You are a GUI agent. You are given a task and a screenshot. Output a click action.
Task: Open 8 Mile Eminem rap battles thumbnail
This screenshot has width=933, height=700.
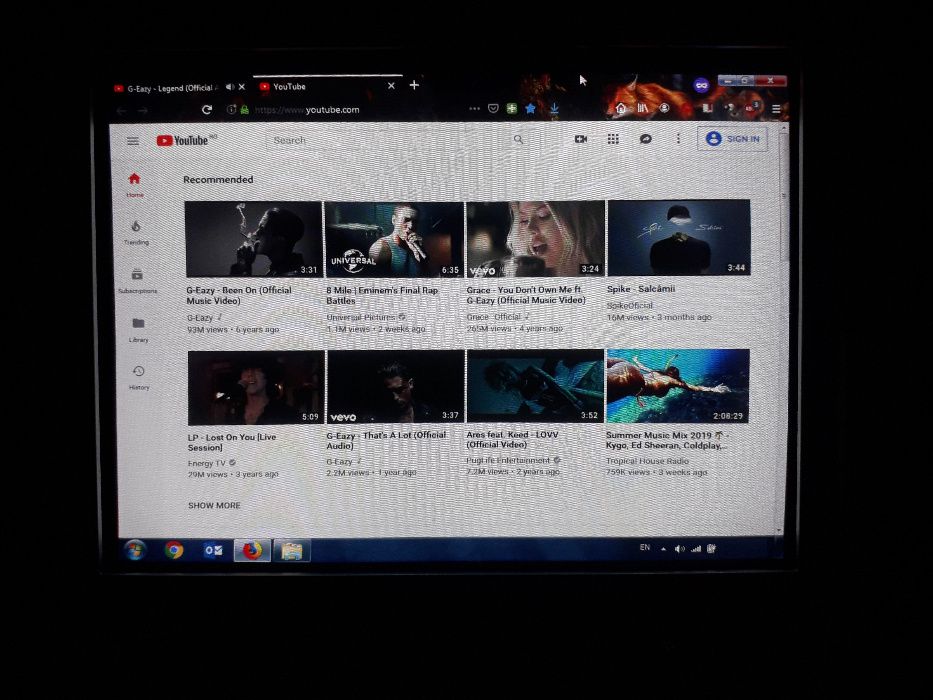(x=395, y=239)
